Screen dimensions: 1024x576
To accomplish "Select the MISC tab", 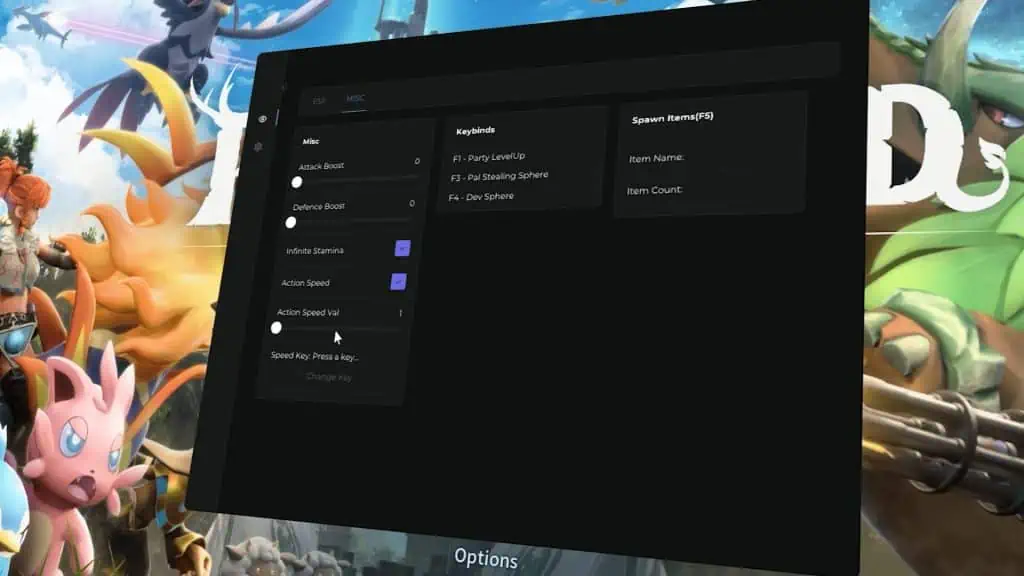I will click(355, 99).
